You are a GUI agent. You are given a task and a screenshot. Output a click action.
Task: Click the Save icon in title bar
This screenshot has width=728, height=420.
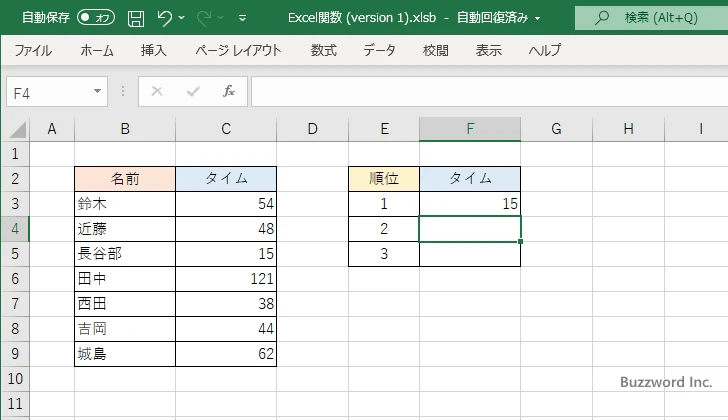click(136, 18)
